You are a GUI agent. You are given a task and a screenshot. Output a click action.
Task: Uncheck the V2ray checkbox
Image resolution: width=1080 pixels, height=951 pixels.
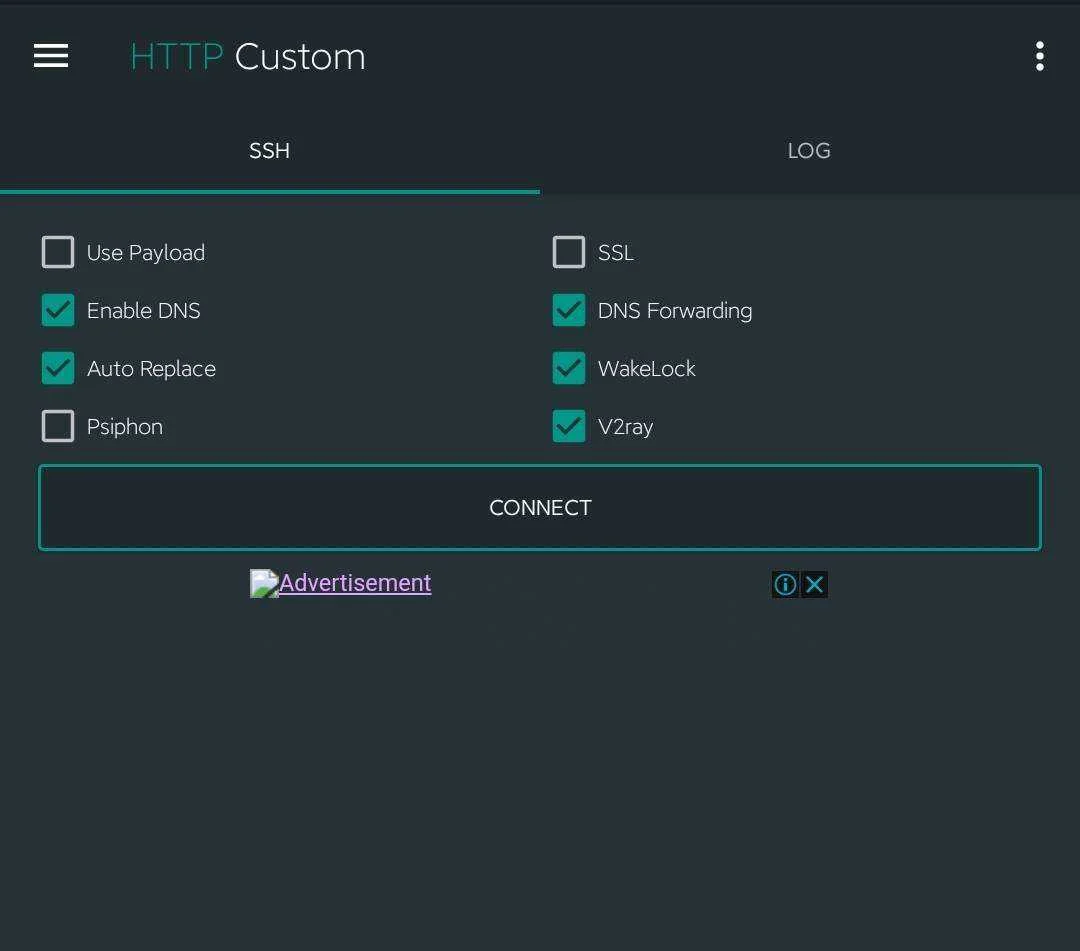pos(569,426)
